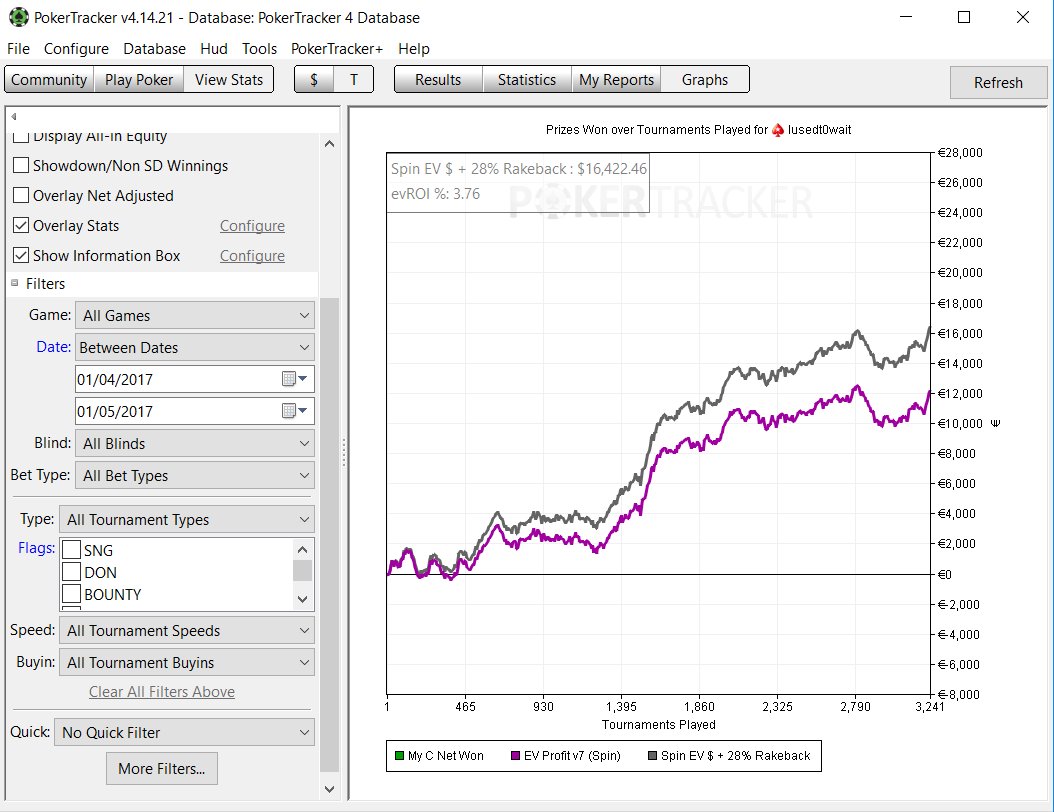The width and height of the screenshot is (1054, 812).
Task: Collapse the left panel arrow icon
Action: tap(13, 116)
